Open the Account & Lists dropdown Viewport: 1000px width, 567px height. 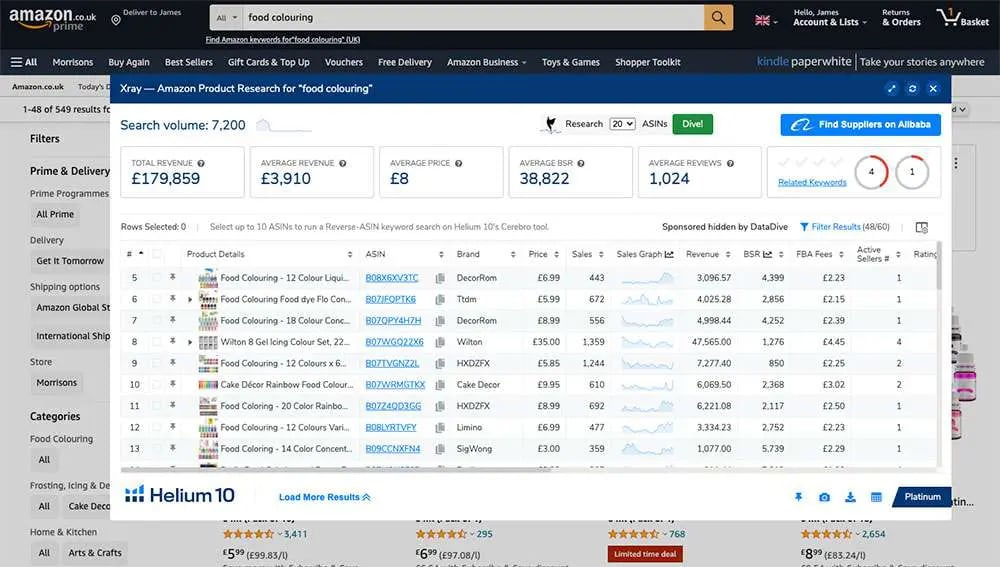830,18
